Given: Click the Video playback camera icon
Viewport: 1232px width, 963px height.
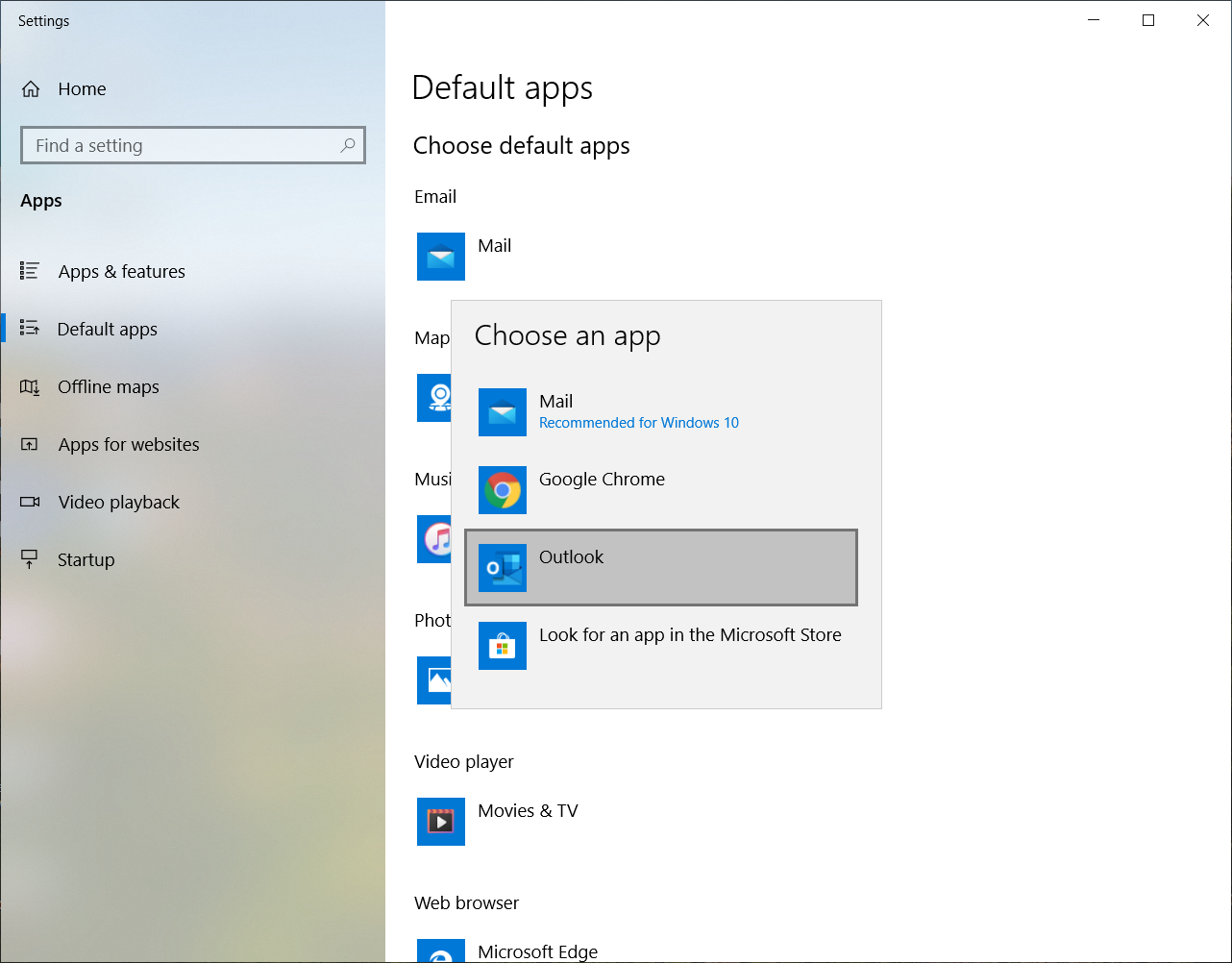Looking at the screenshot, I should coord(30,502).
